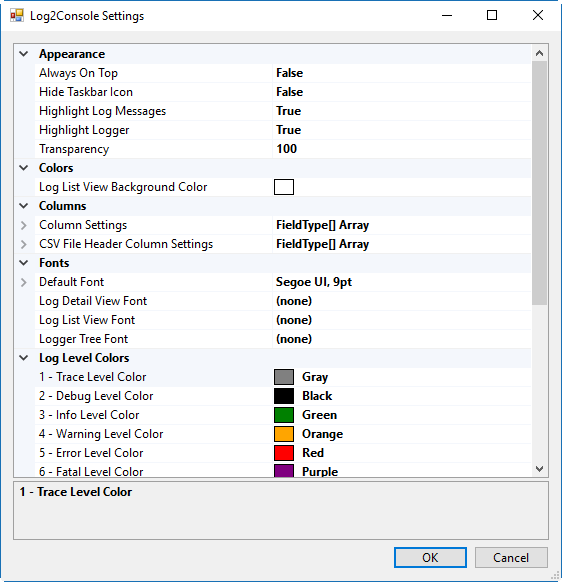
Task: Click the Orange Warning Level color swatch
Action: (284, 434)
